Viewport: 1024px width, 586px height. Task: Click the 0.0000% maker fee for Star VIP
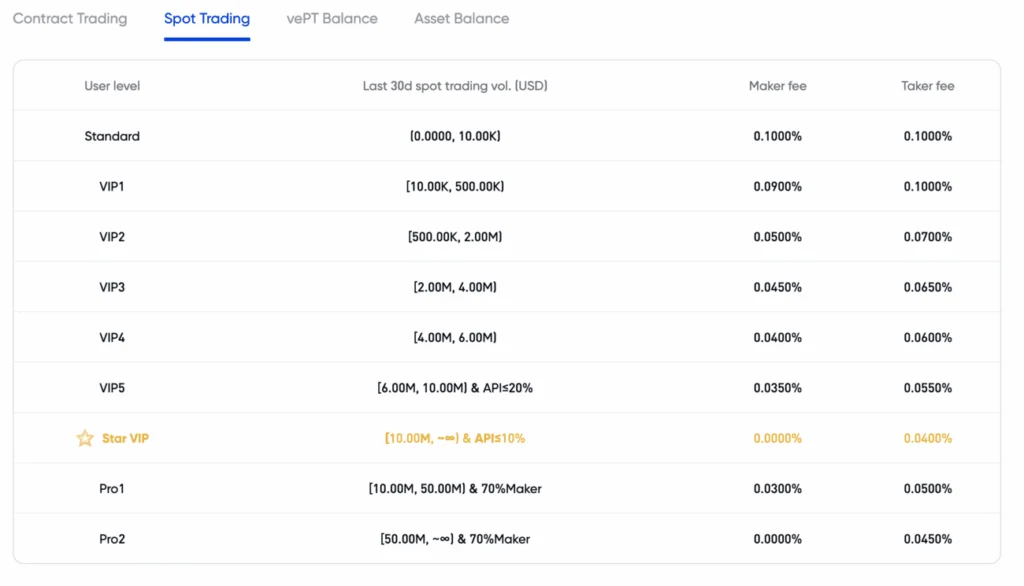point(777,438)
